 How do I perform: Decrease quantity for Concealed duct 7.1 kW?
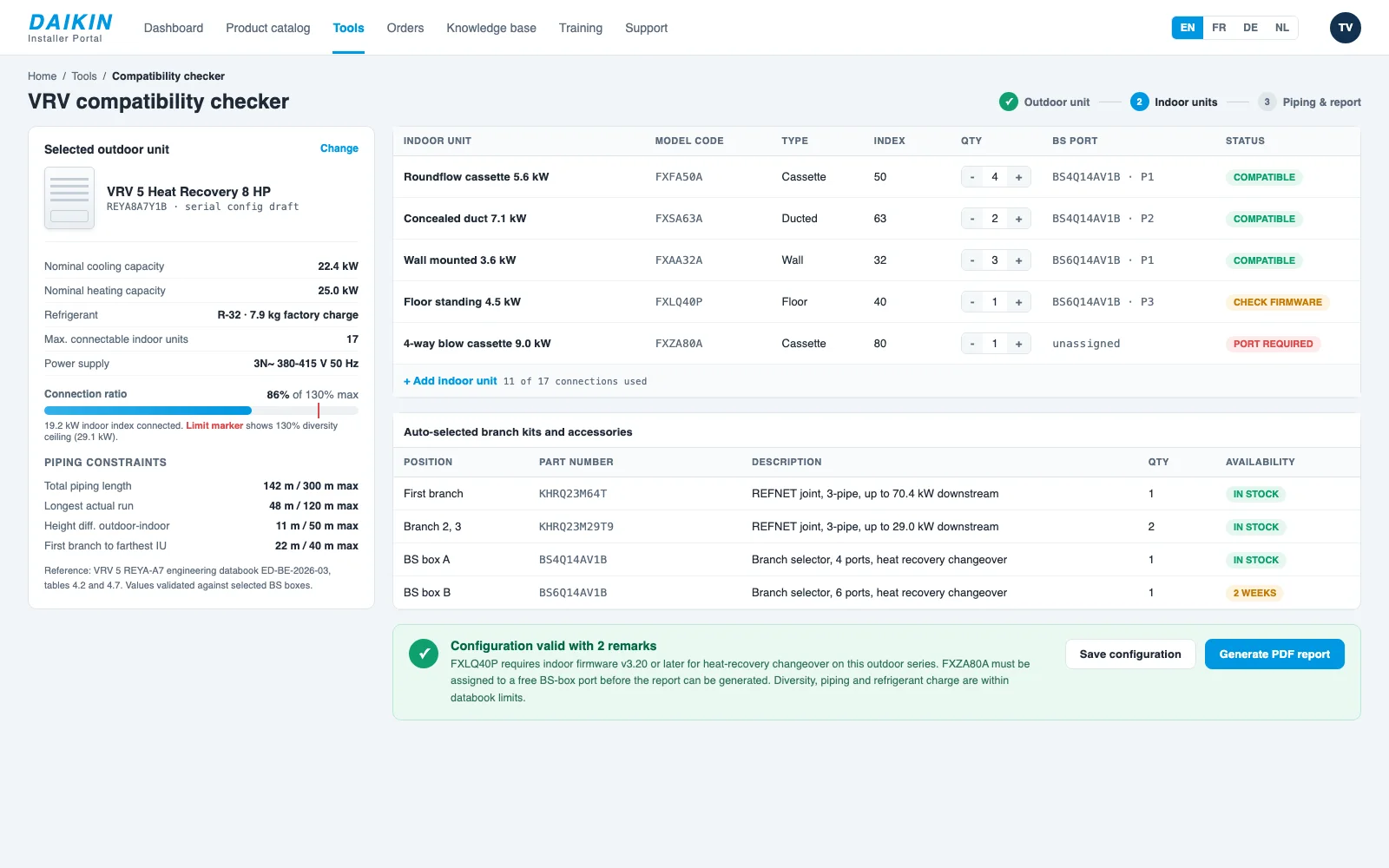click(x=972, y=219)
